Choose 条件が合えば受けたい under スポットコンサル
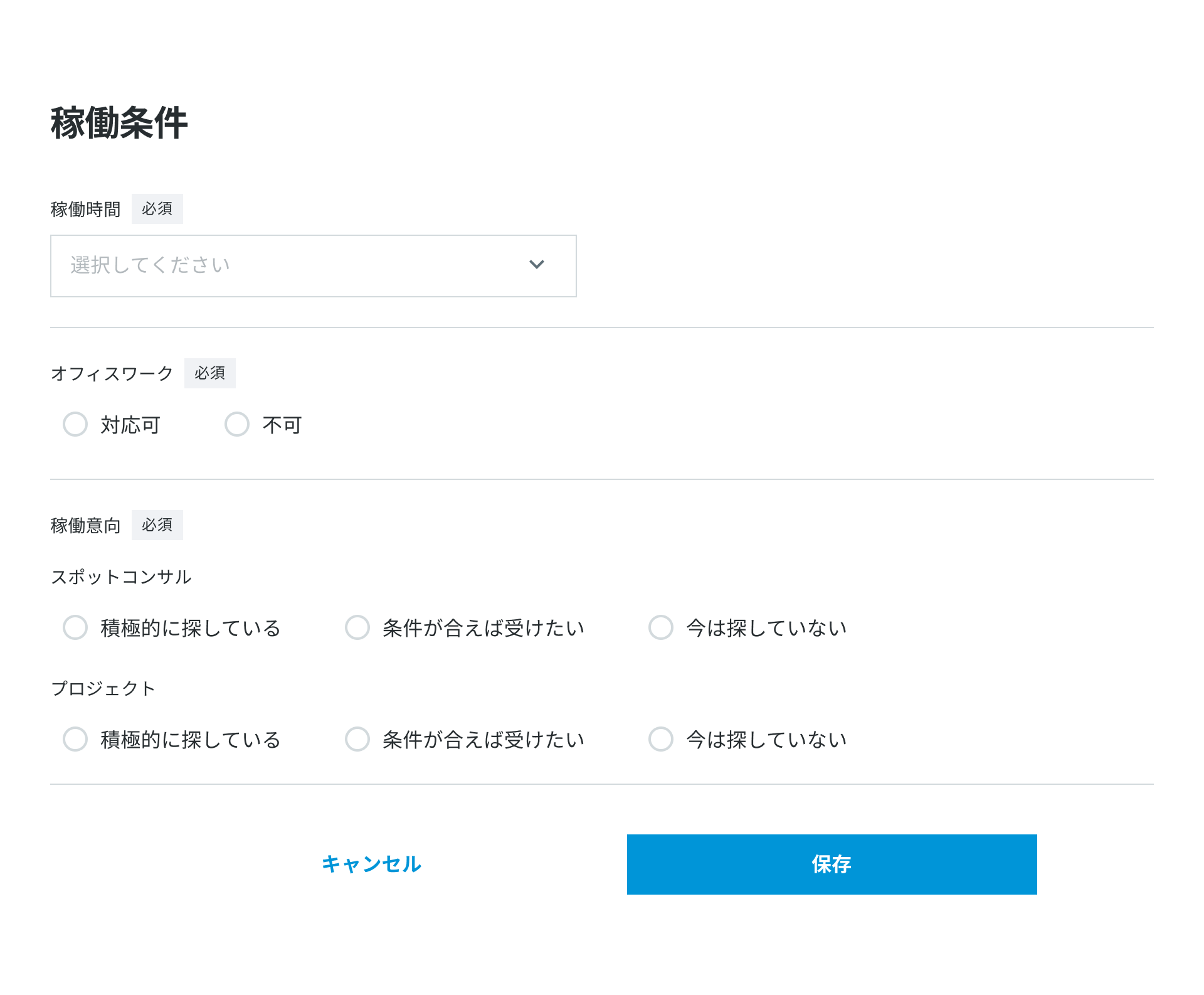Image resolution: width=1204 pixels, height=995 pixels. [x=357, y=627]
